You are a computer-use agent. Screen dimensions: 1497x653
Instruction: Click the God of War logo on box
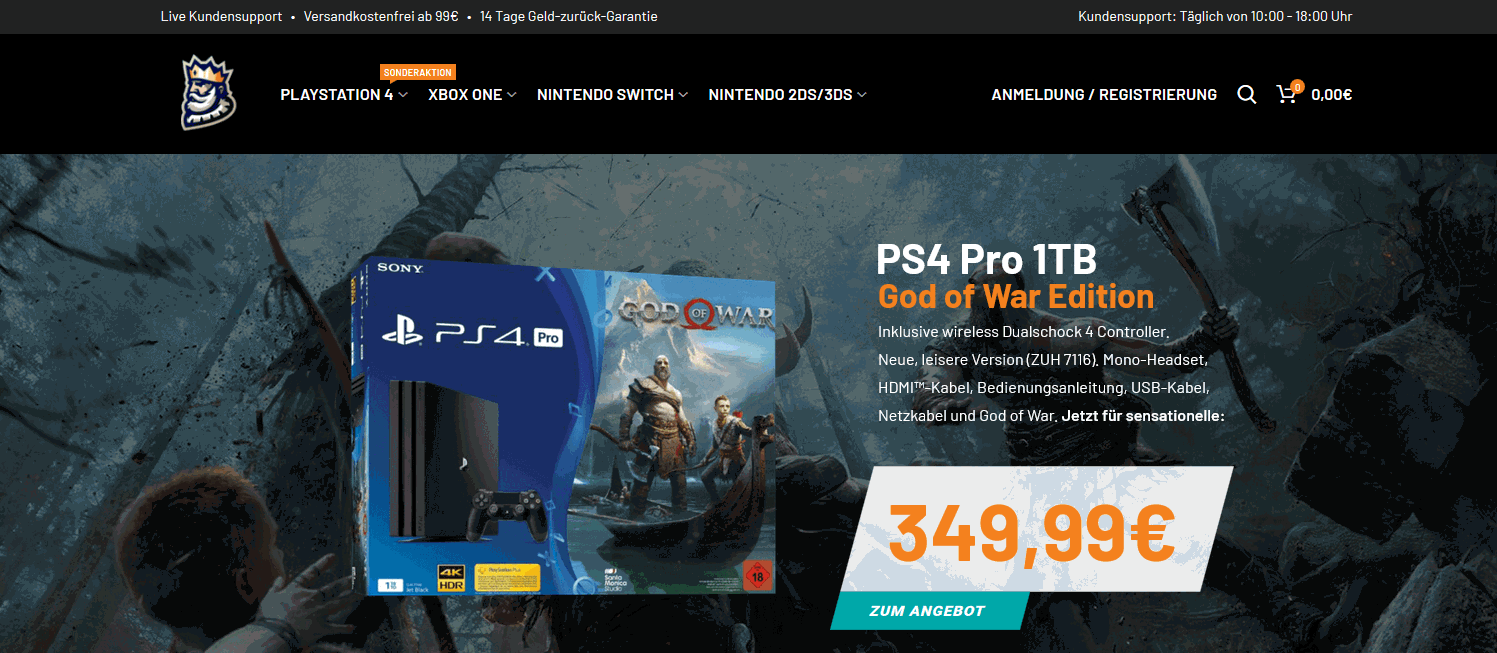[x=696, y=313]
